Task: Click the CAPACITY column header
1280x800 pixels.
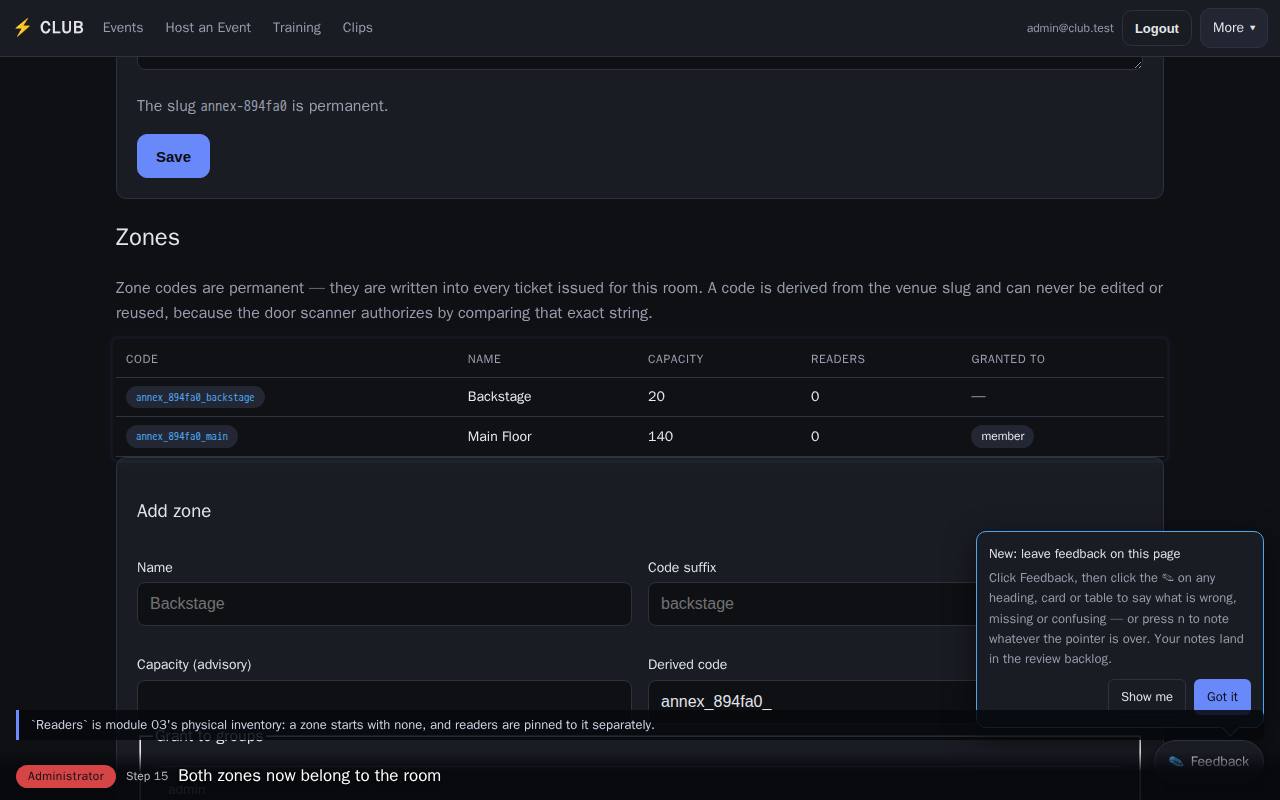Action: [x=676, y=359]
